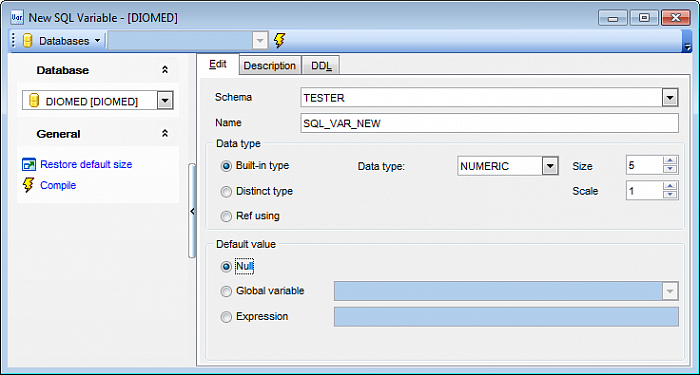Screen dimensions: 700x375
Task: Open the toolbar combo box dropdown
Action: [259, 41]
